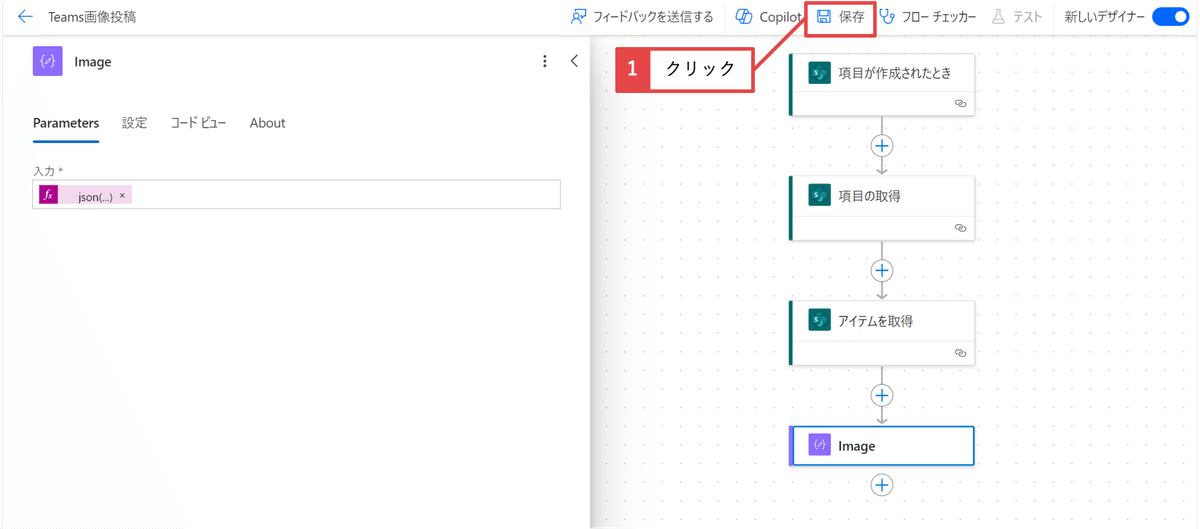Viewport: 1200px width, 529px height.
Task: Open Copilot from the top toolbar
Action: (x=769, y=17)
